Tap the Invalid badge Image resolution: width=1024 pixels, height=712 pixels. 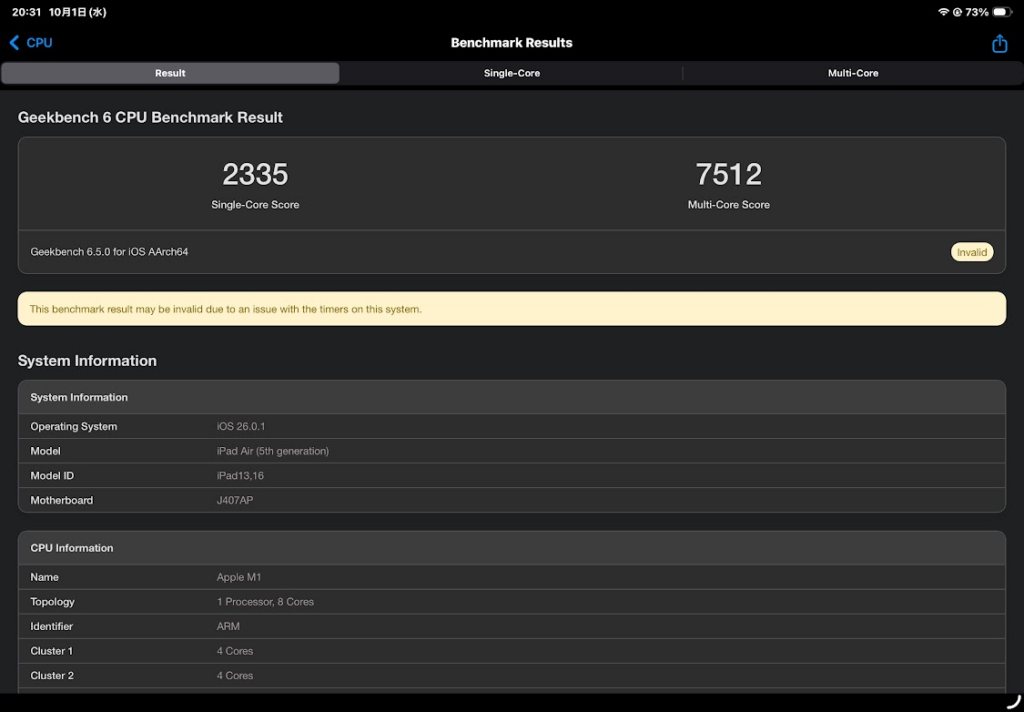click(x=971, y=252)
